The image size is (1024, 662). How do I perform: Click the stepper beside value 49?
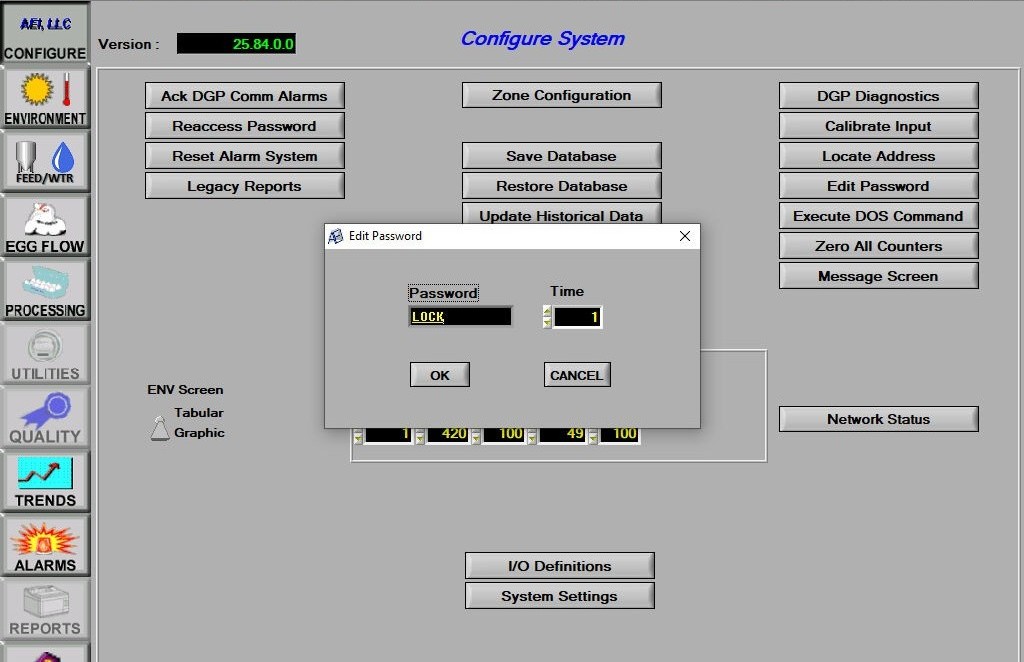point(533,436)
